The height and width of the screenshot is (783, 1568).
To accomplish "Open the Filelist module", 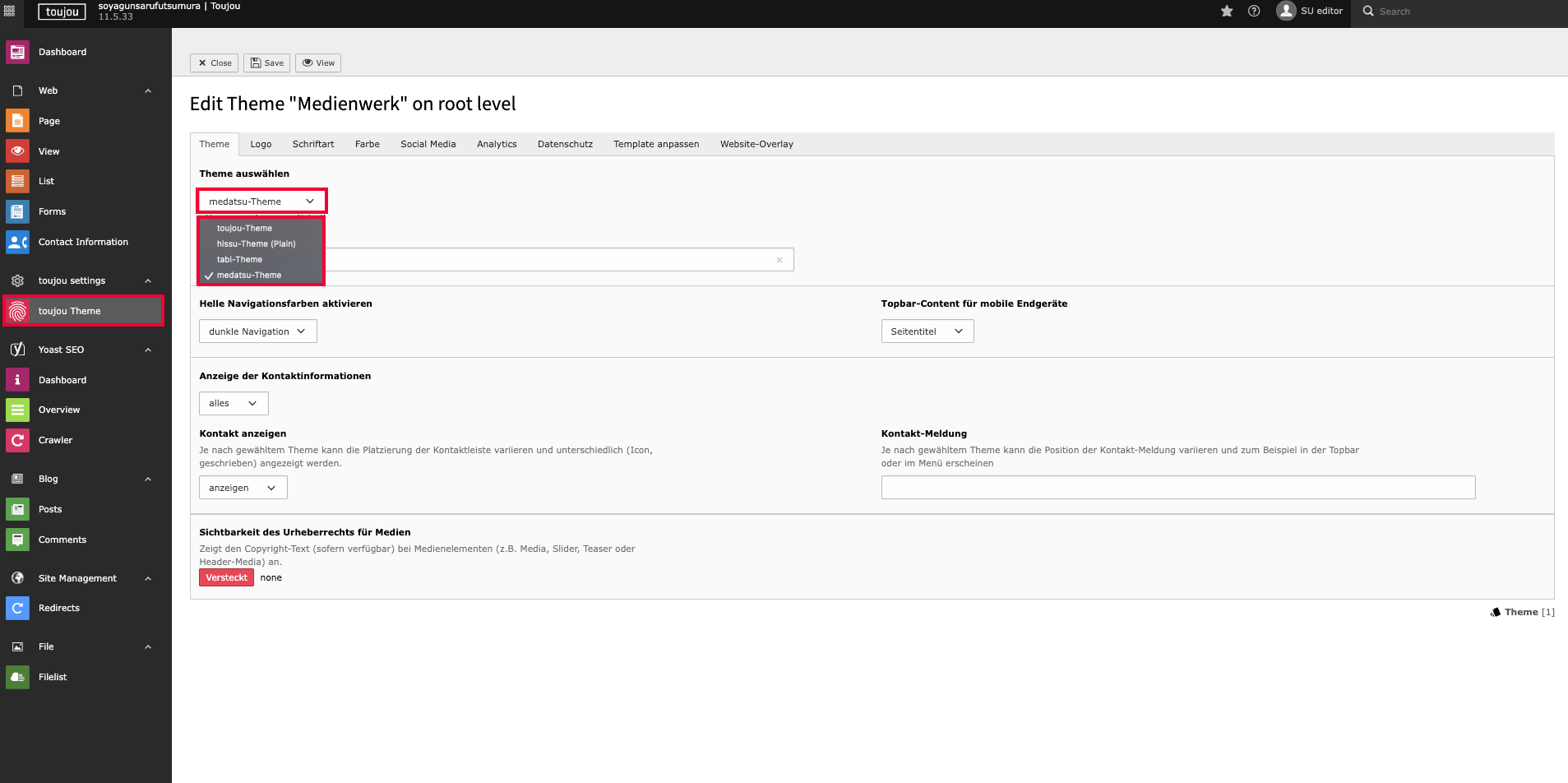I will pyautogui.click(x=53, y=677).
